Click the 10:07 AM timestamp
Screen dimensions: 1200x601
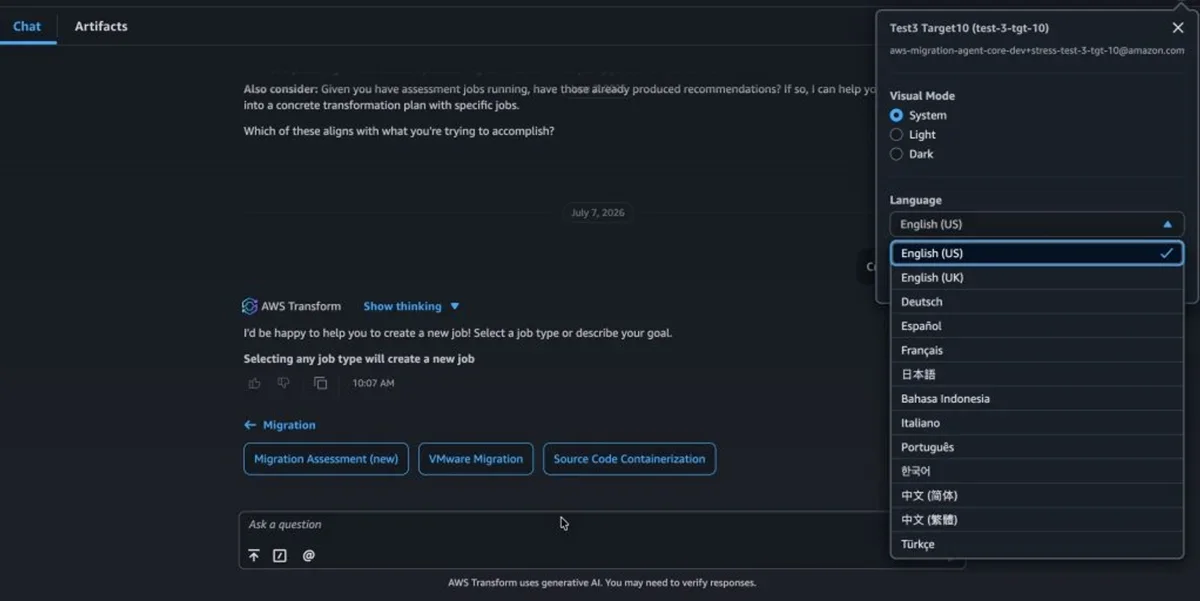(373, 383)
